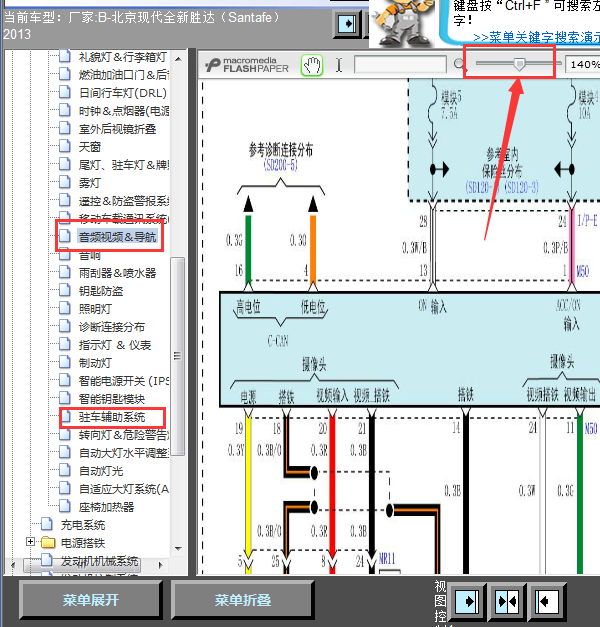Select 礼貌灯&行李箱灯 tree item
Viewport: 600px width, 627px height.
pos(122,57)
